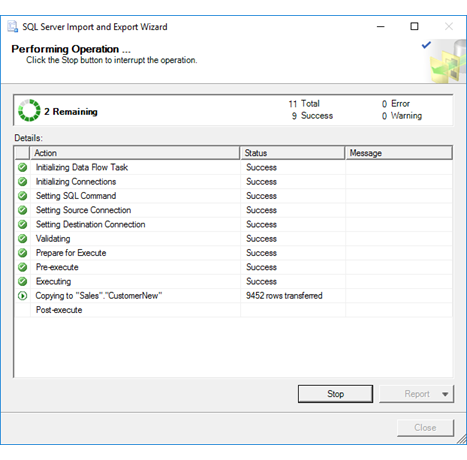
Task: Click the success icon beside Prepare for Execute
Action: (22, 253)
